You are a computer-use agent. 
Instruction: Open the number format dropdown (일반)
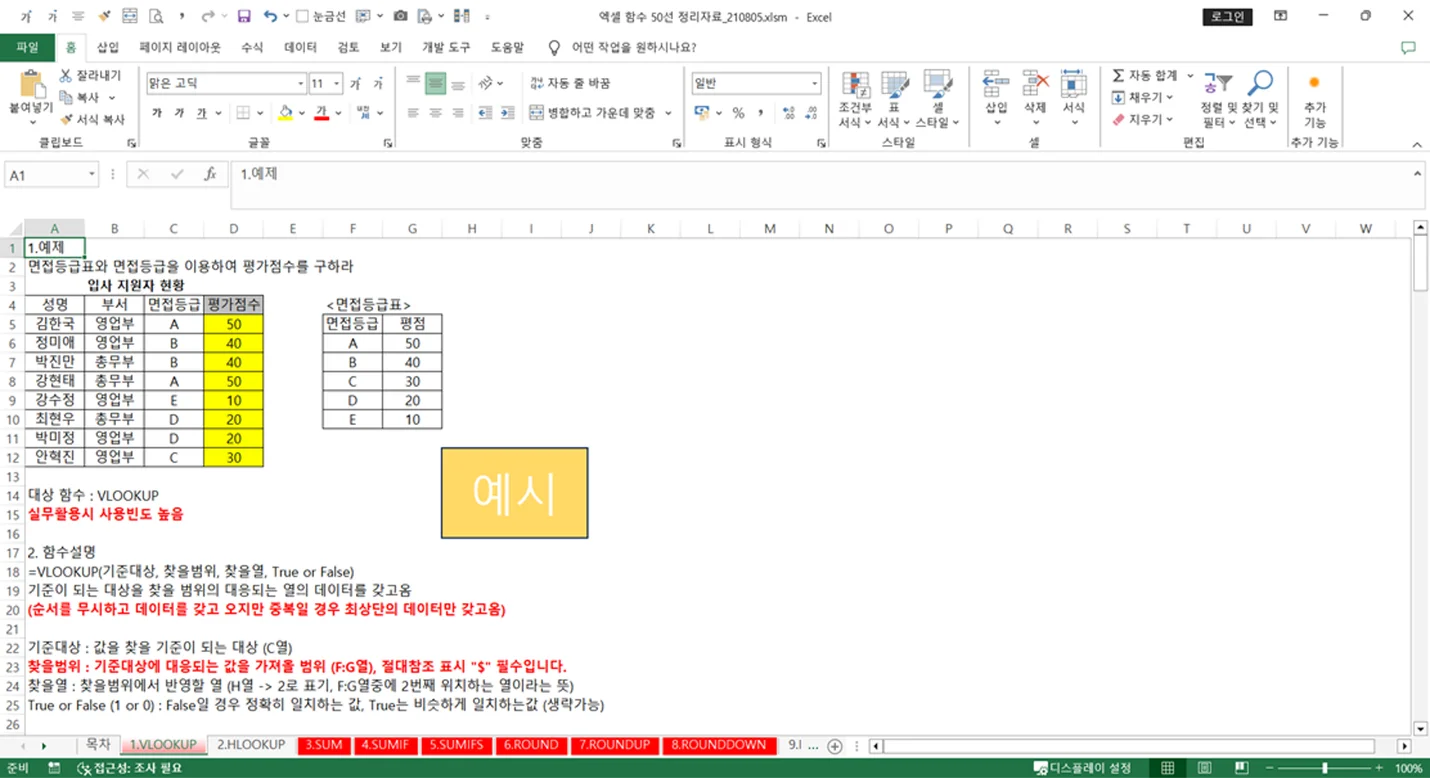(x=815, y=84)
